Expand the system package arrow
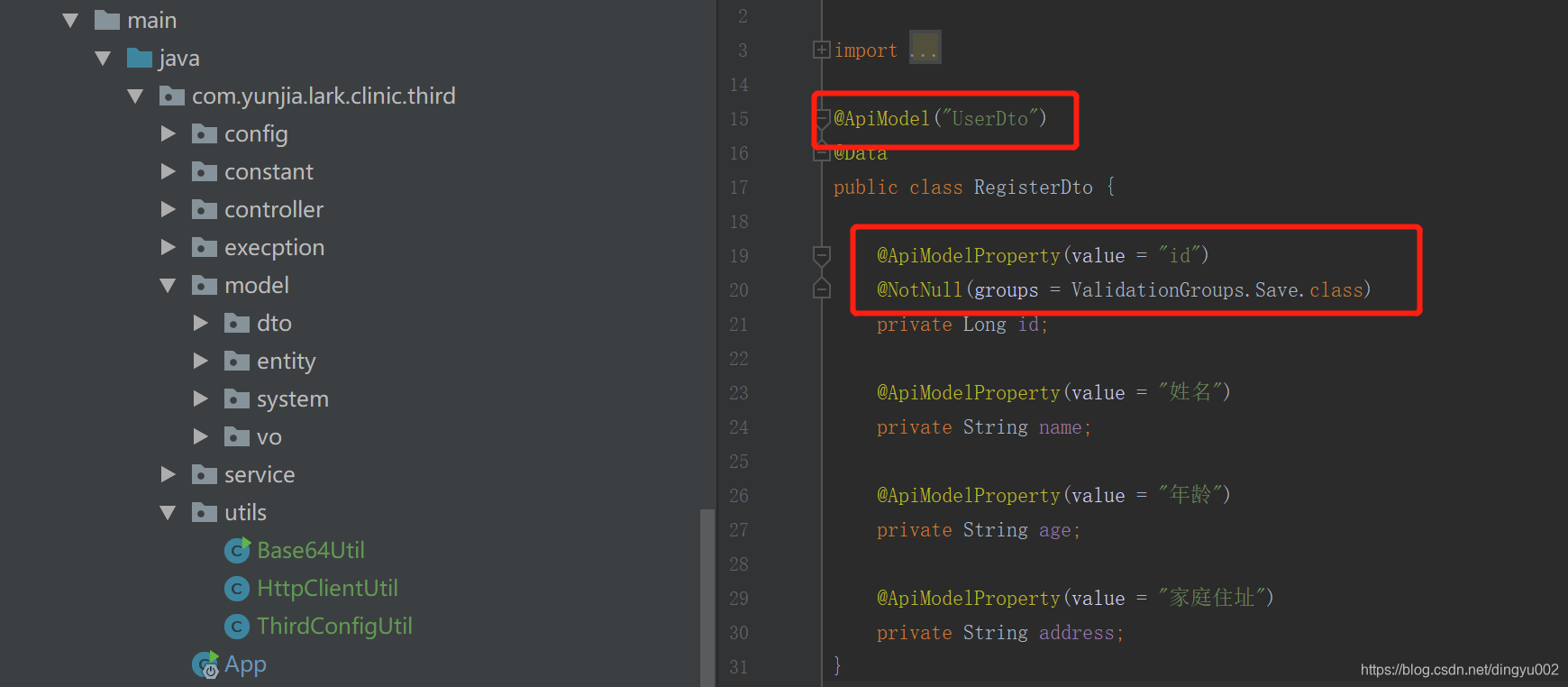The width and height of the screenshot is (1568, 687). (x=200, y=398)
